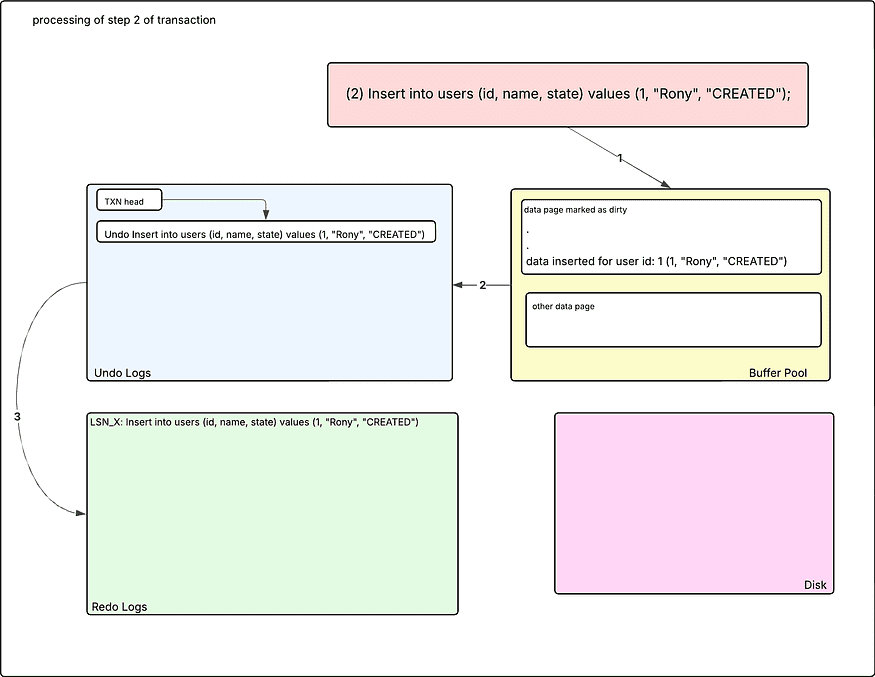Click the title text 'processing of step 2 of transaction'
Screen dimensions: 875x677
pos(124,20)
